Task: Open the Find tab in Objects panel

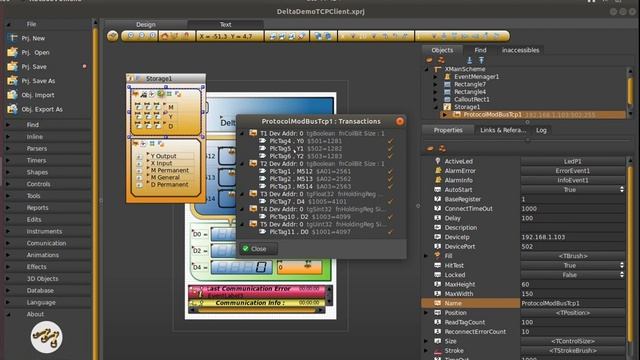Action: (x=480, y=50)
